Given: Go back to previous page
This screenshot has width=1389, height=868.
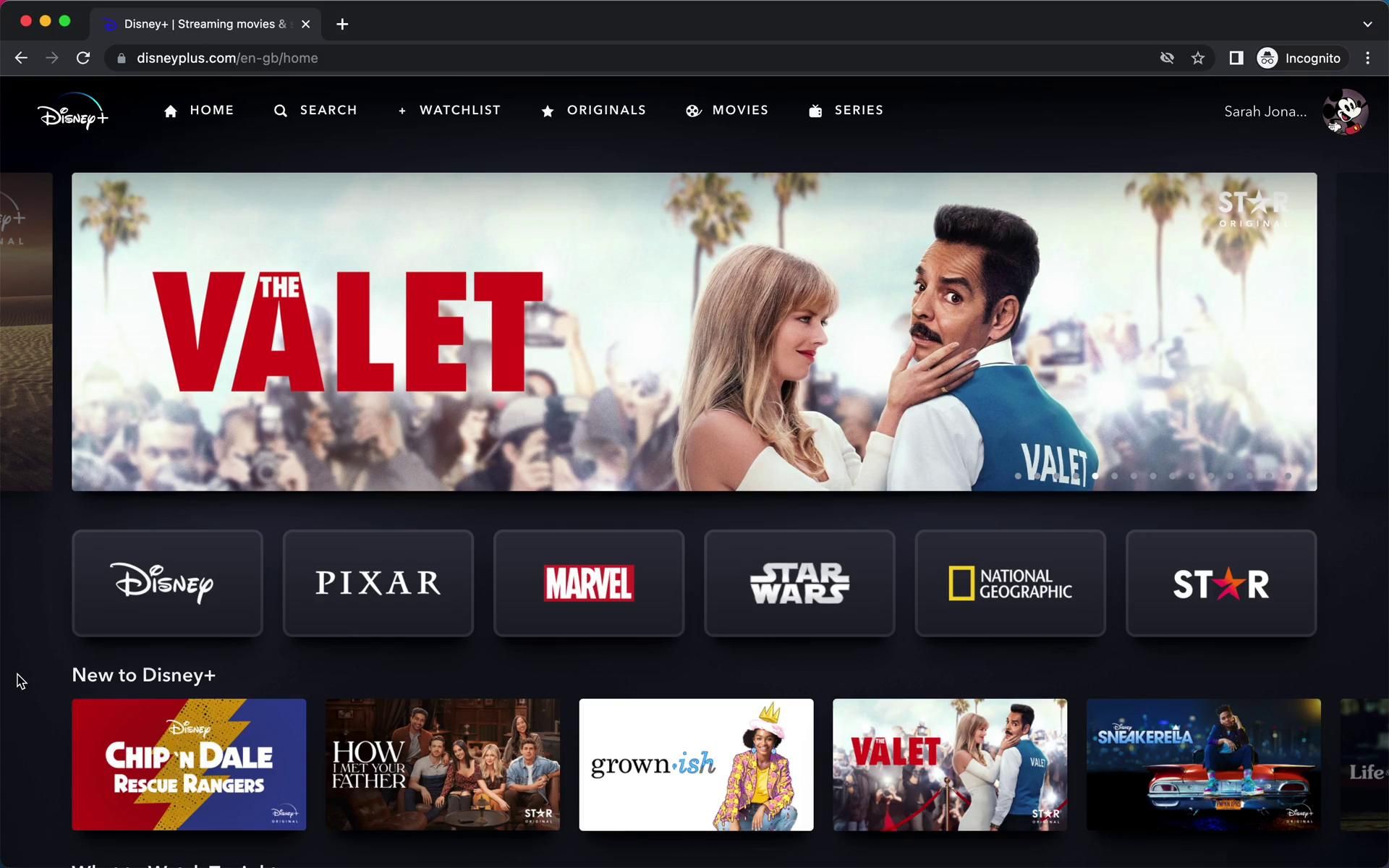Looking at the screenshot, I should (21, 58).
